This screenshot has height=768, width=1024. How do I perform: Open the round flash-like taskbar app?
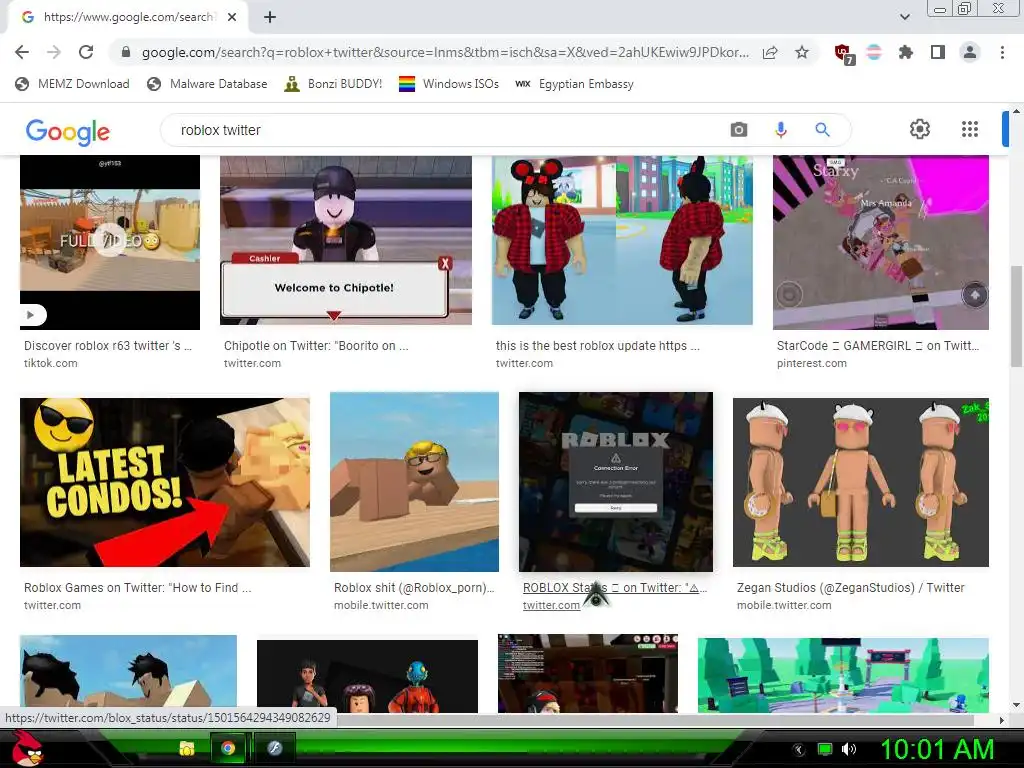point(274,748)
